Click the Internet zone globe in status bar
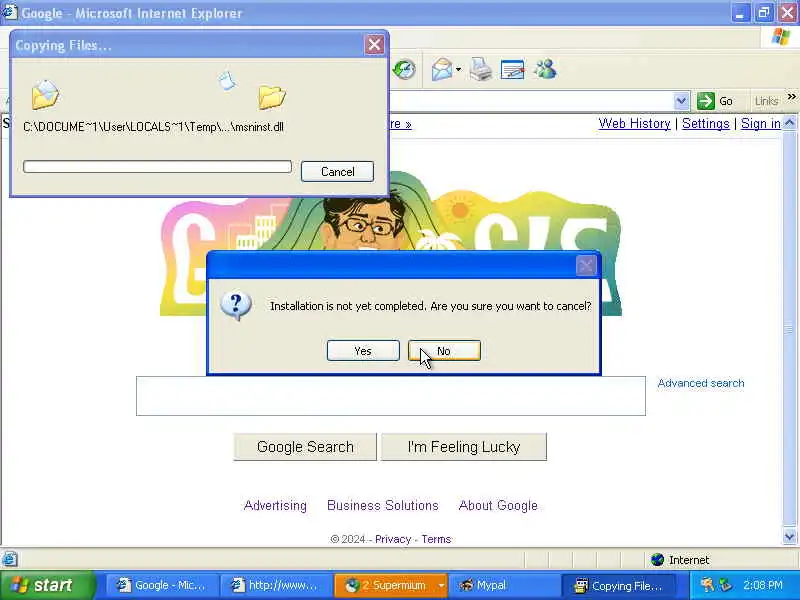 (658, 560)
